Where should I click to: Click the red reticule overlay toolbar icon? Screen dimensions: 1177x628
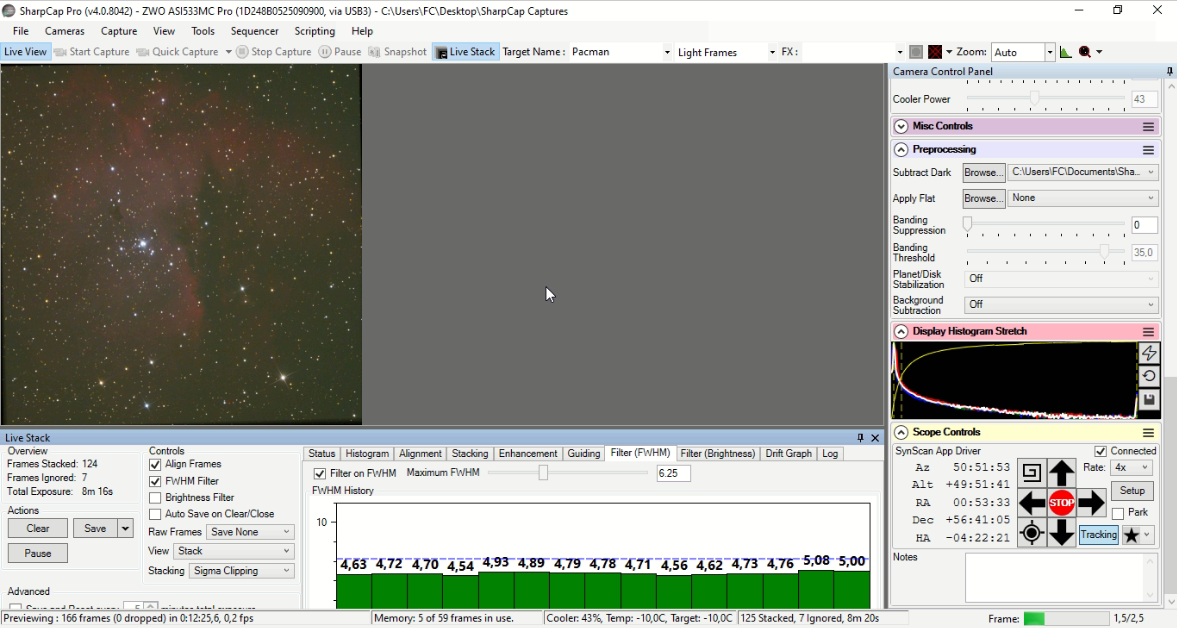[935, 52]
